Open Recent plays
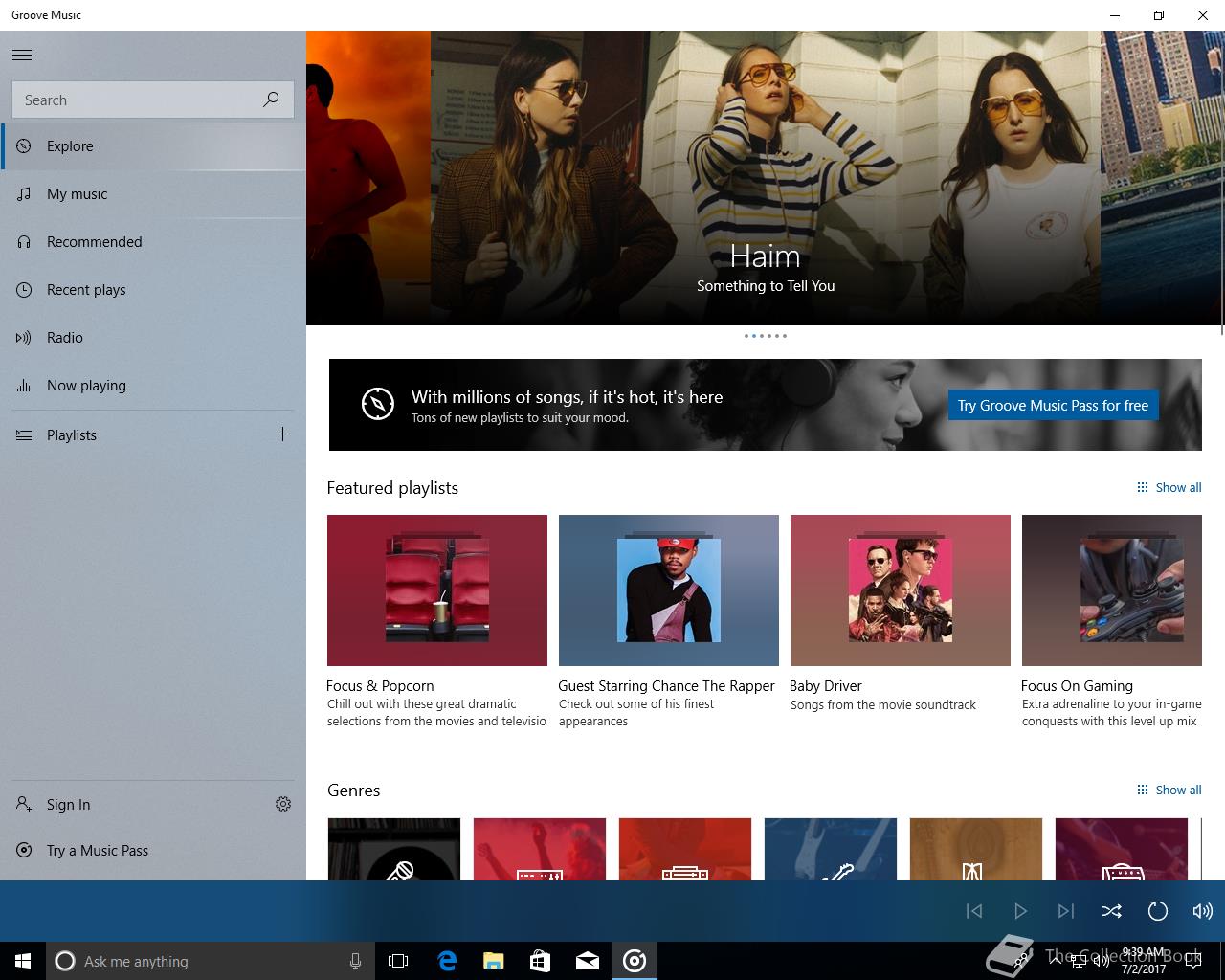This screenshot has width=1225, height=980. [153, 290]
